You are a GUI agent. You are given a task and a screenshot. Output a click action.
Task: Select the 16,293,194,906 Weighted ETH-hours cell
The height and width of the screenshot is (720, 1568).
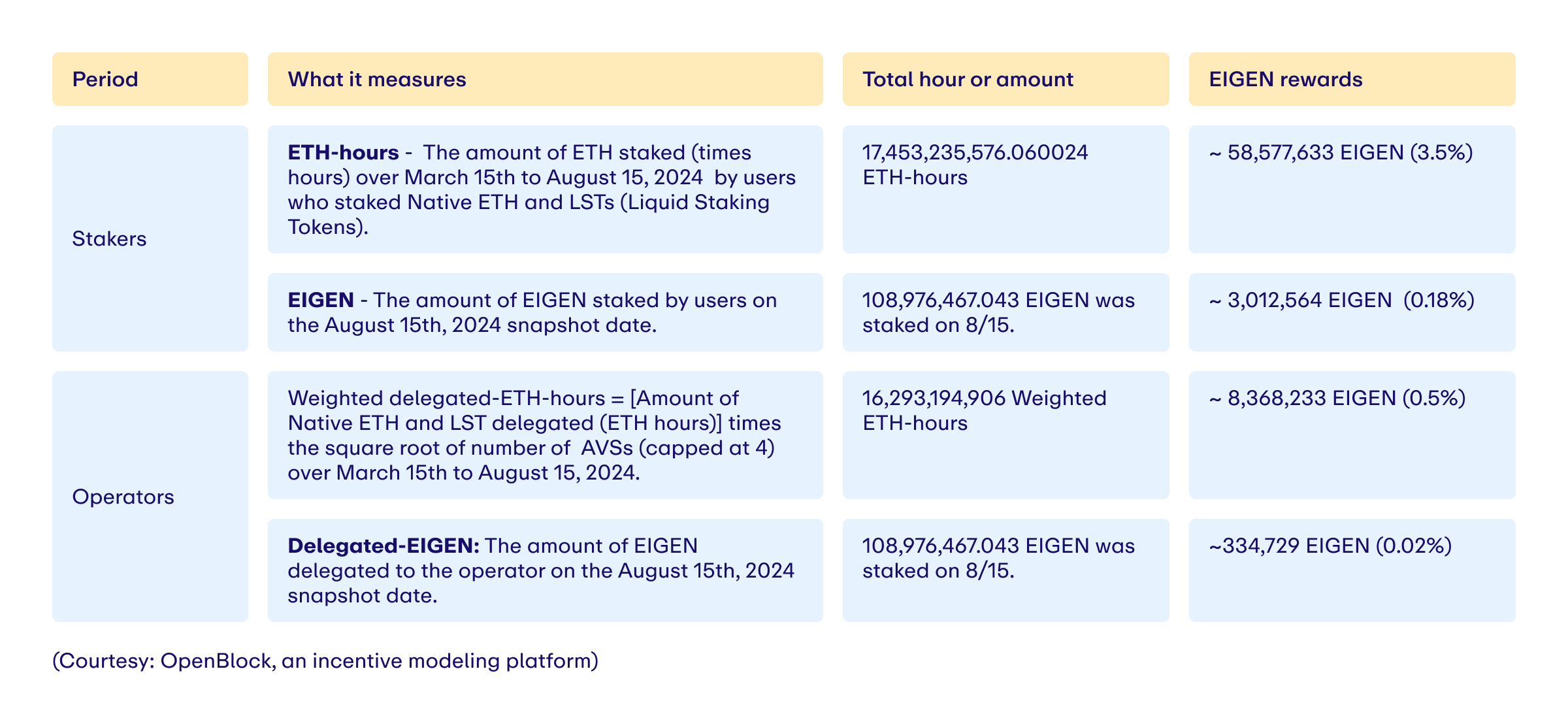tap(1006, 435)
